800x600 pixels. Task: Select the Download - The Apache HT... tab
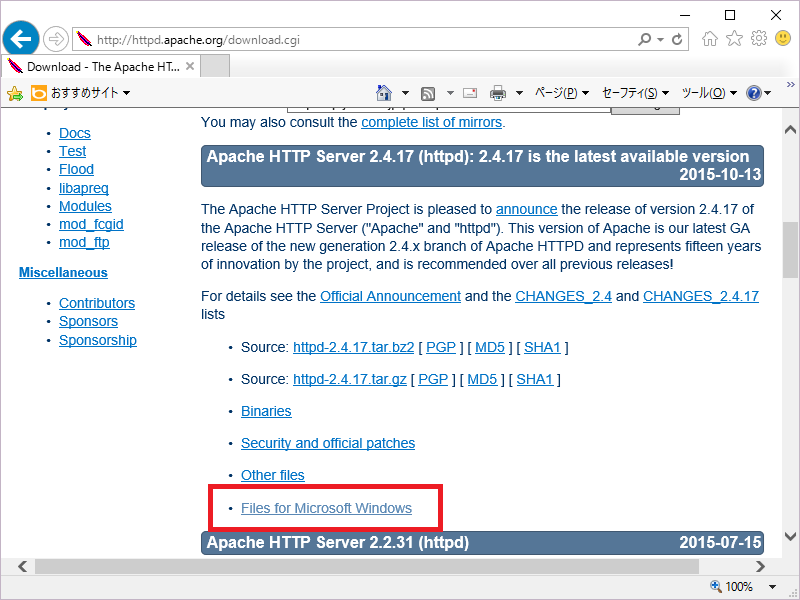click(101, 66)
